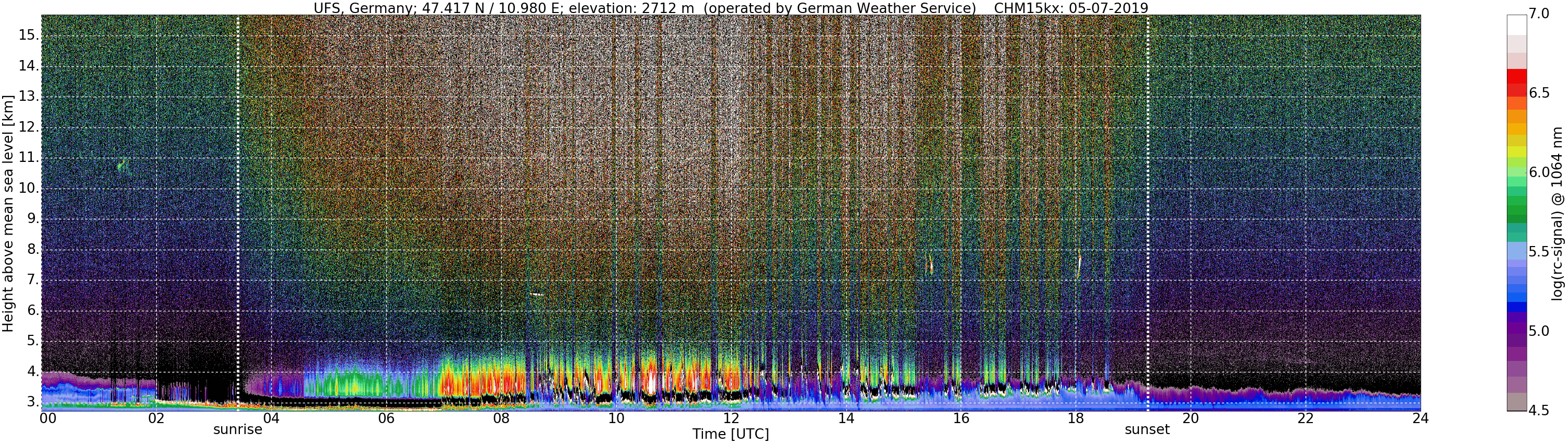The width and height of the screenshot is (1568, 444).
Task: Click the 'sunset' label below the time axis
Action: click(1147, 429)
